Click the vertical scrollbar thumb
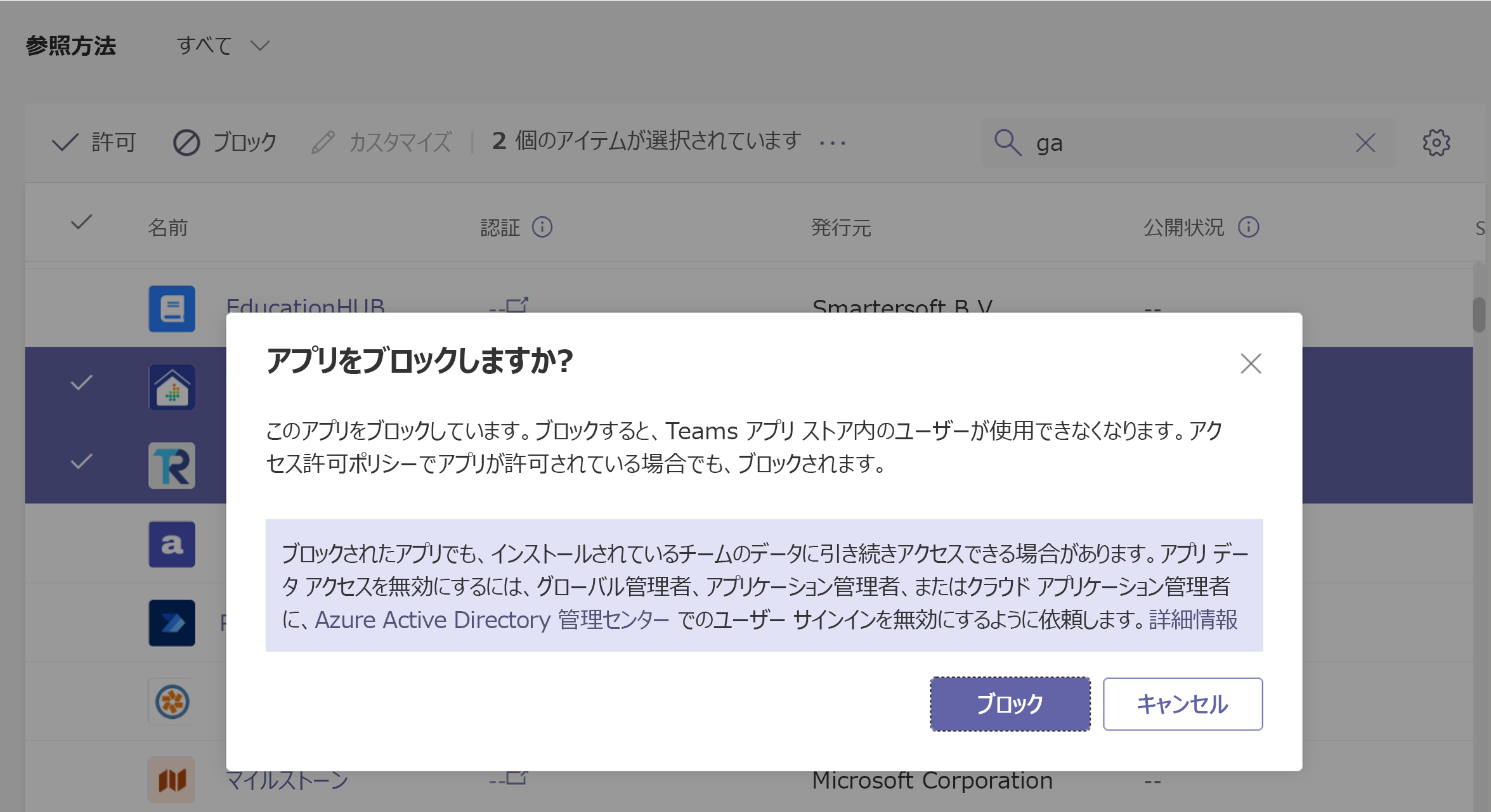 pyautogui.click(x=1479, y=314)
